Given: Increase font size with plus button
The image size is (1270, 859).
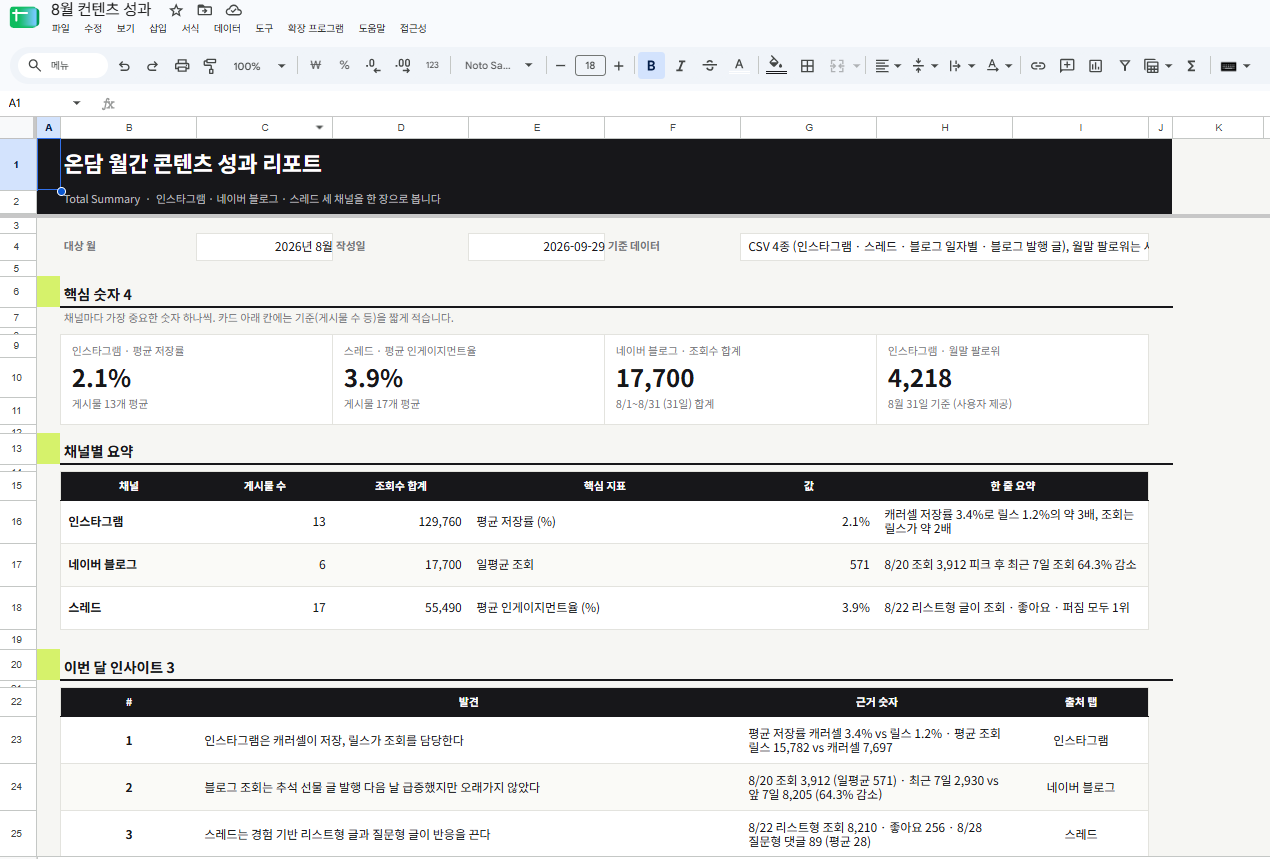Looking at the screenshot, I should click(619, 66).
